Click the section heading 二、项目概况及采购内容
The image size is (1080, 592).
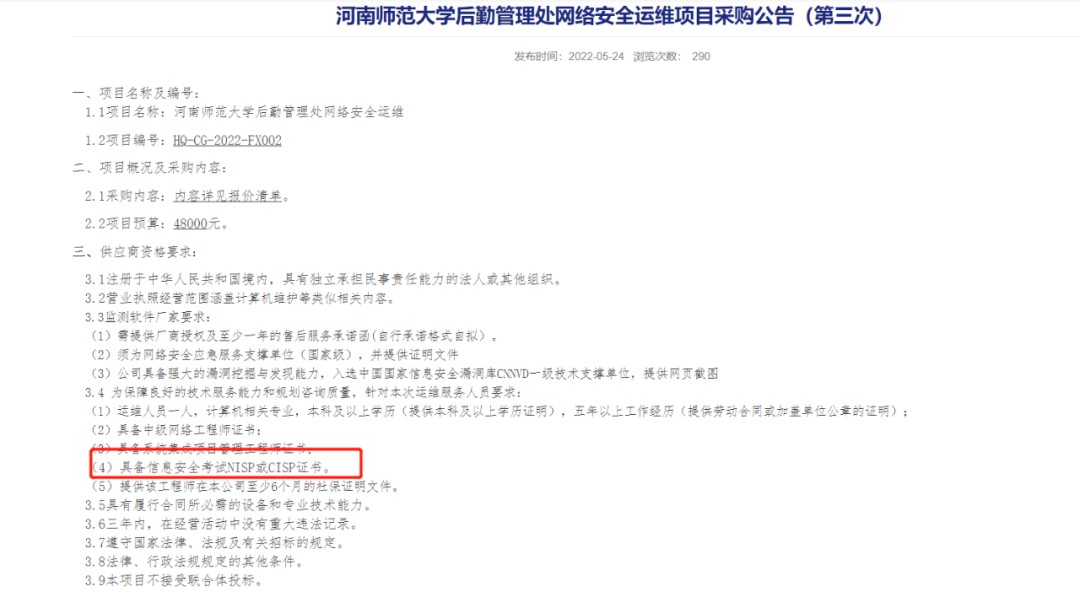point(150,167)
